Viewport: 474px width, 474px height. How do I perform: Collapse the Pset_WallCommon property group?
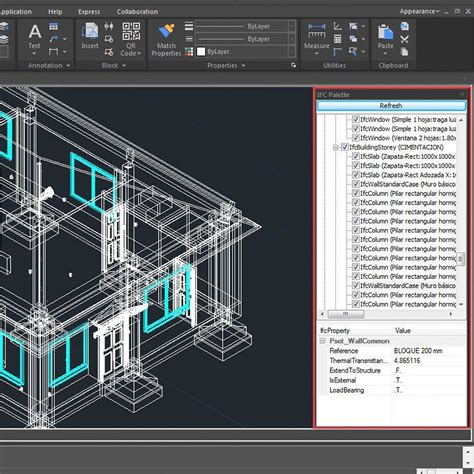pos(322,341)
